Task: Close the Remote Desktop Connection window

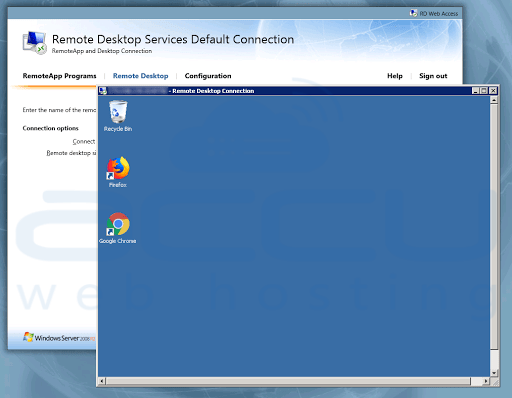Action: click(494, 91)
